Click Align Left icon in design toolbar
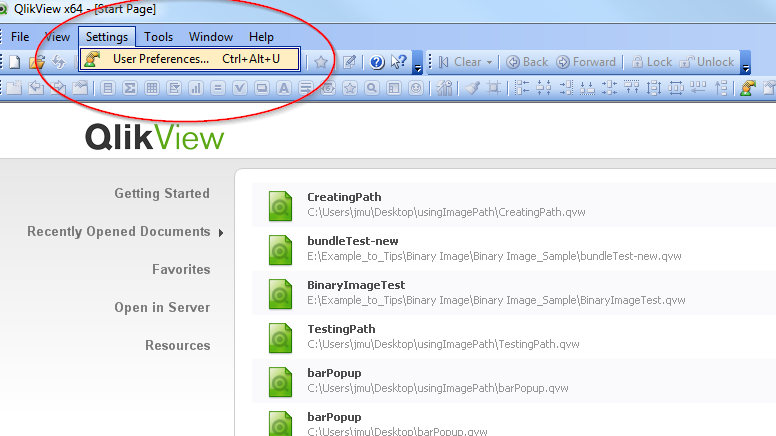Screen dimensions: 776x436 [522, 88]
